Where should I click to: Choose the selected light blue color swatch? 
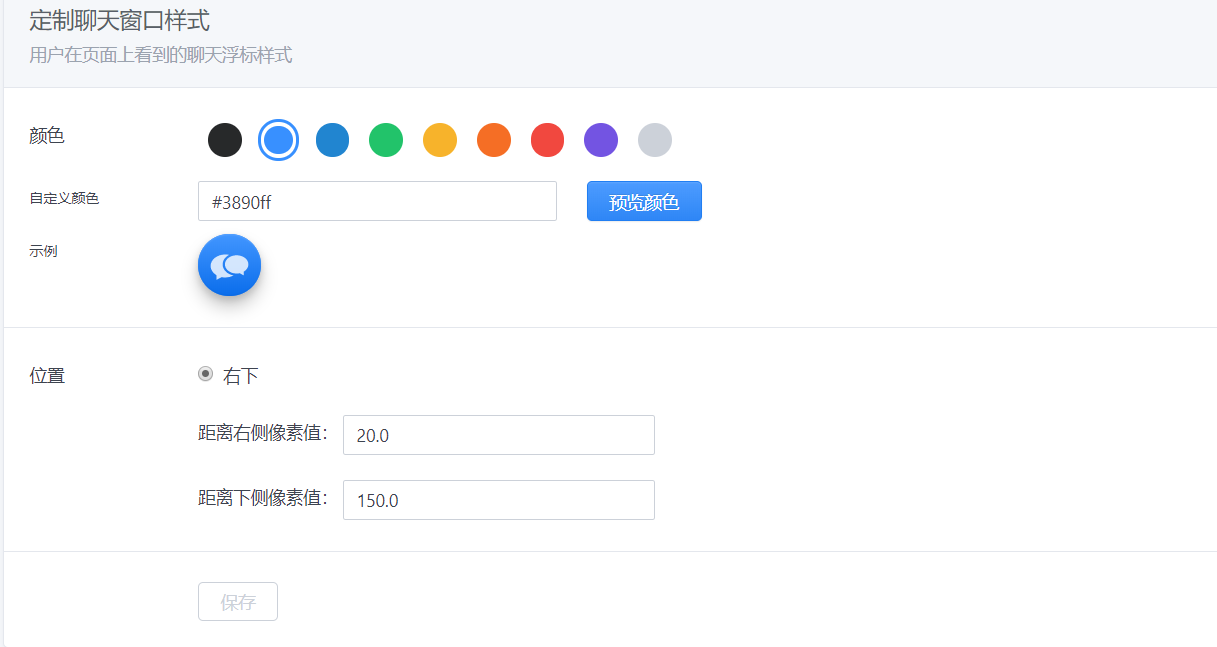pos(278,140)
